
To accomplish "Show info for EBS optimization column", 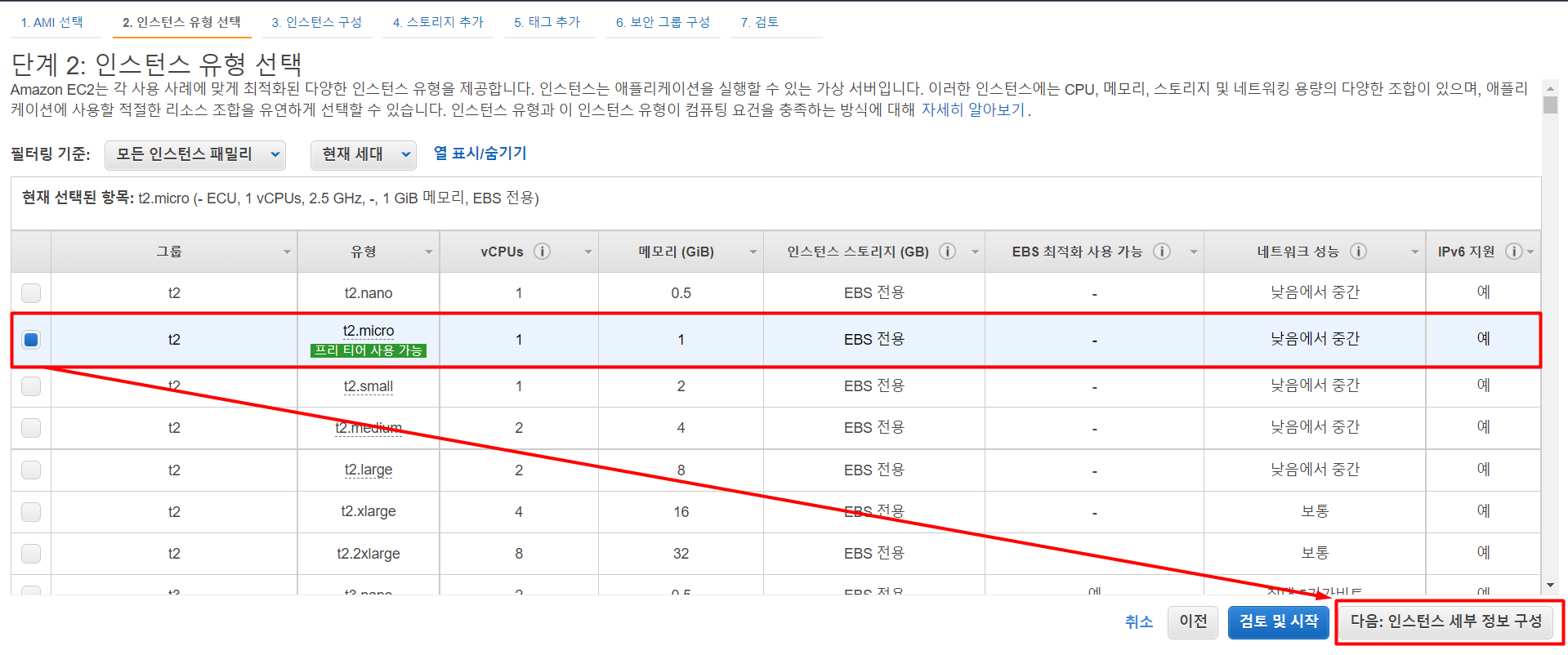I will coord(1161,252).
